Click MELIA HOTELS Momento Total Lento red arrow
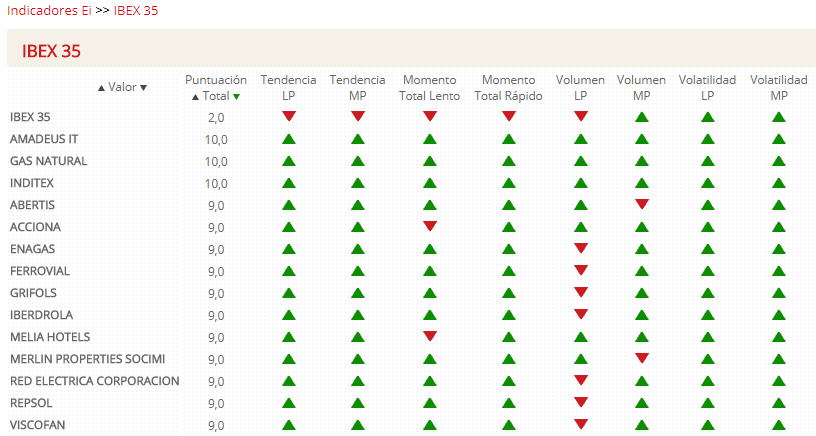This screenshot has width=816, height=436. pyautogui.click(x=430, y=336)
